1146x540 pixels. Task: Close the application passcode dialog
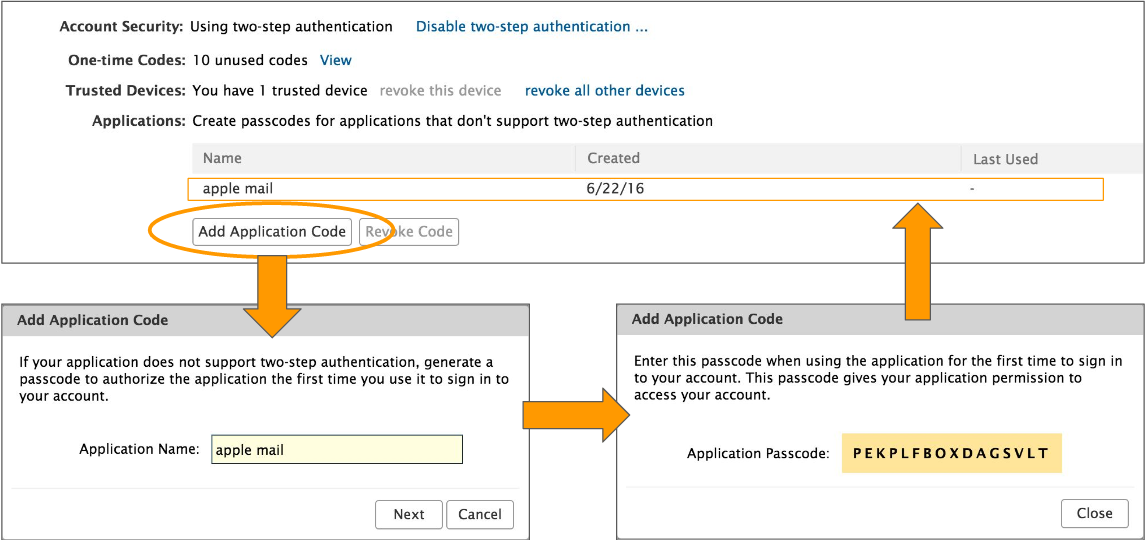coord(1094,513)
